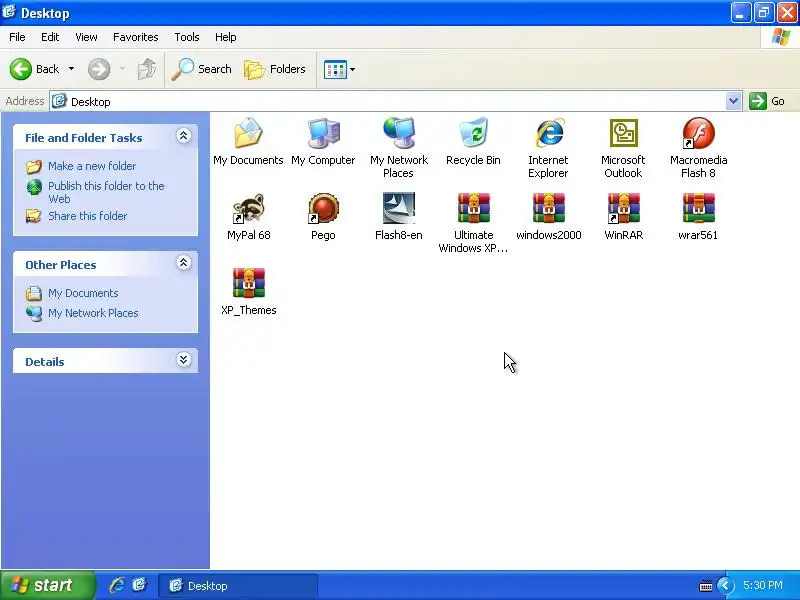Open the Back history dropdown arrow
The width and height of the screenshot is (800, 600).
71,69
